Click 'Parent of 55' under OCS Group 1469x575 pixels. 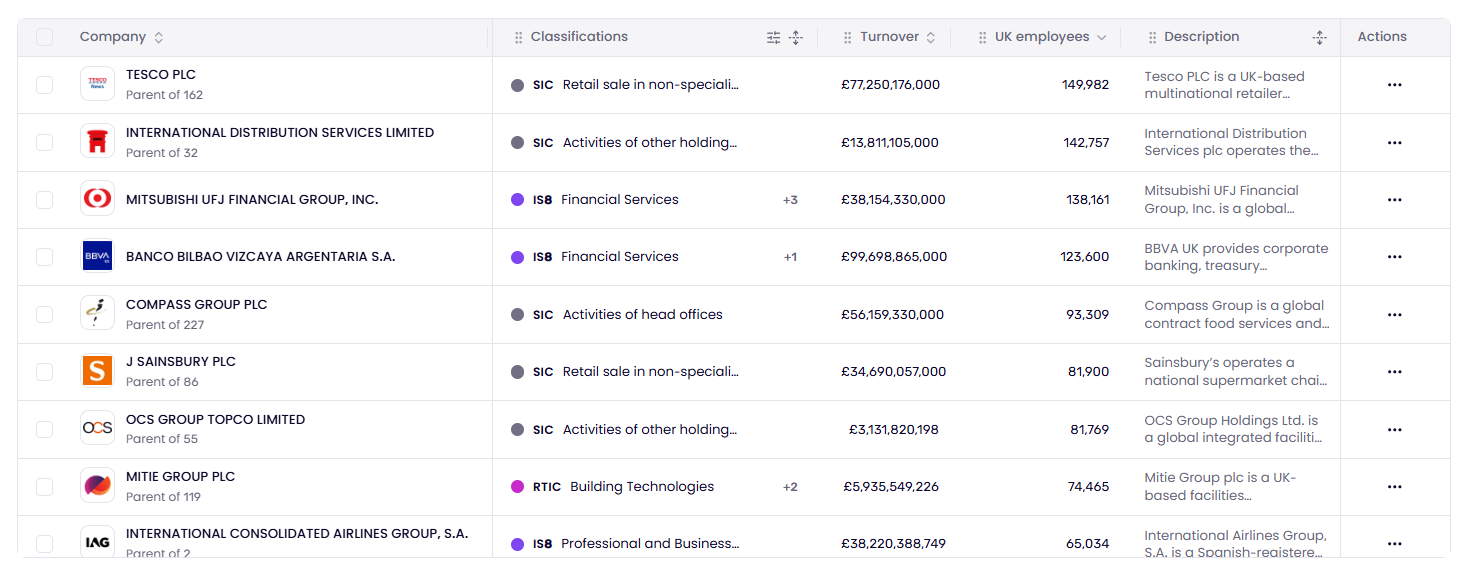point(162,439)
